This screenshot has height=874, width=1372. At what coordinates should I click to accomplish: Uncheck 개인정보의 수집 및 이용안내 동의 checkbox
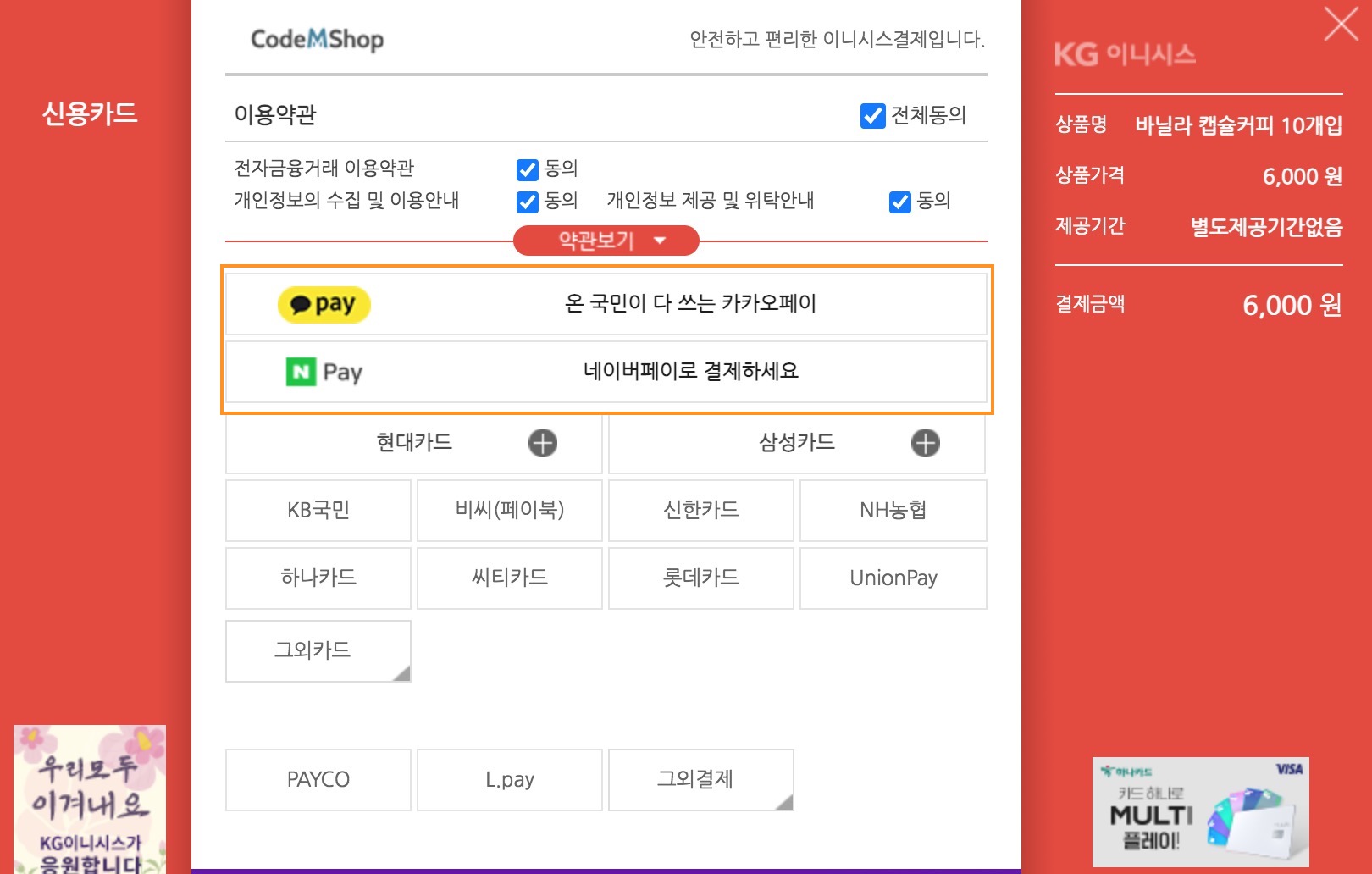coord(527,202)
